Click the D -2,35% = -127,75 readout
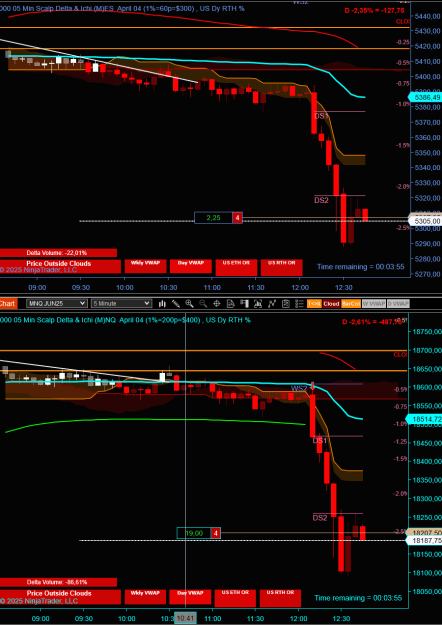Image resolution: width=442 pixels, height=625 pixels. (374, 10)
